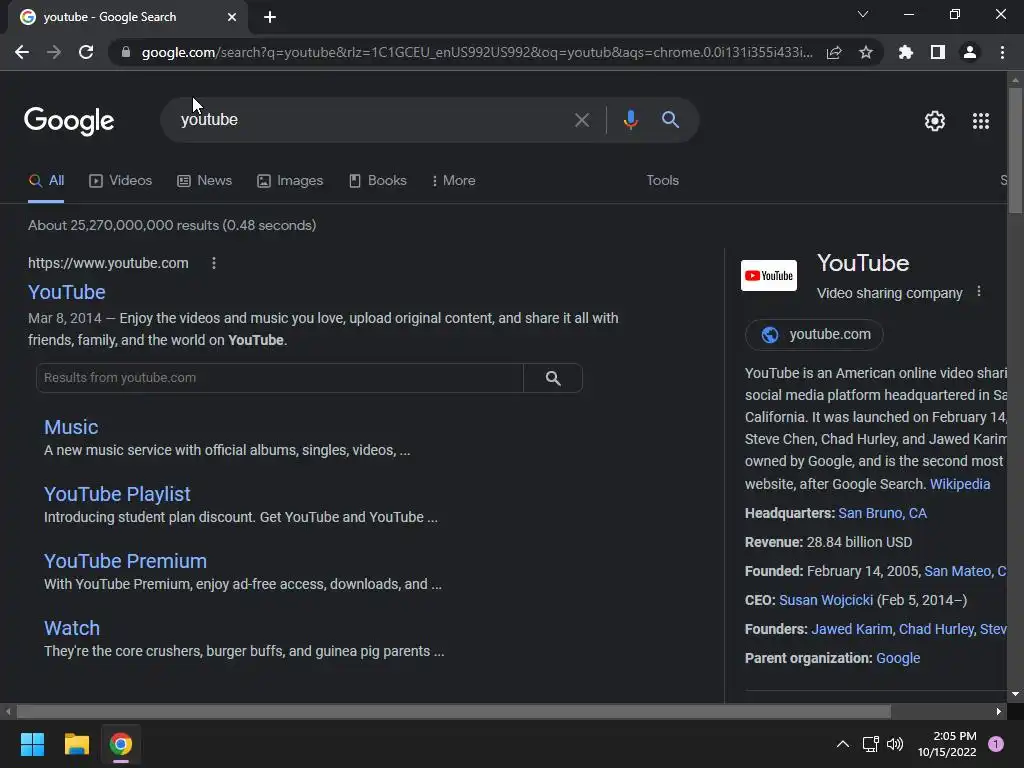Screen dimensions: 1024x768
Task: Switch to the Videos tab
Action: [120, 181]
